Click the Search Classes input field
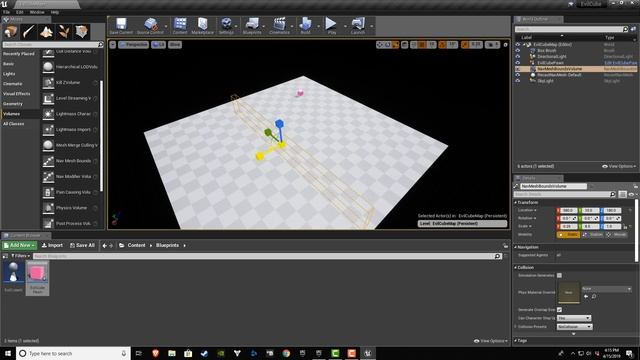 click(x=53, y=44)
